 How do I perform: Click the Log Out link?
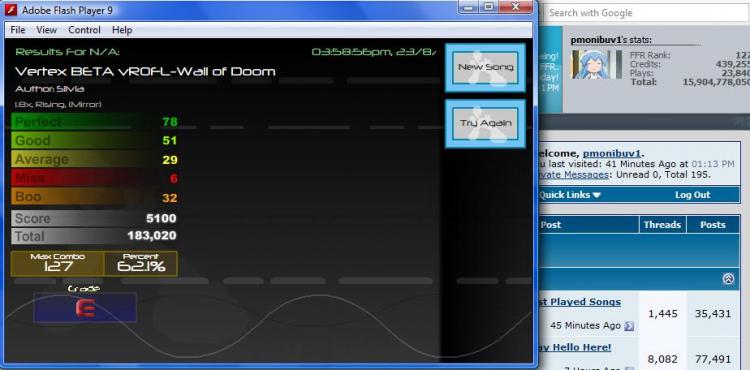point(692,195)
